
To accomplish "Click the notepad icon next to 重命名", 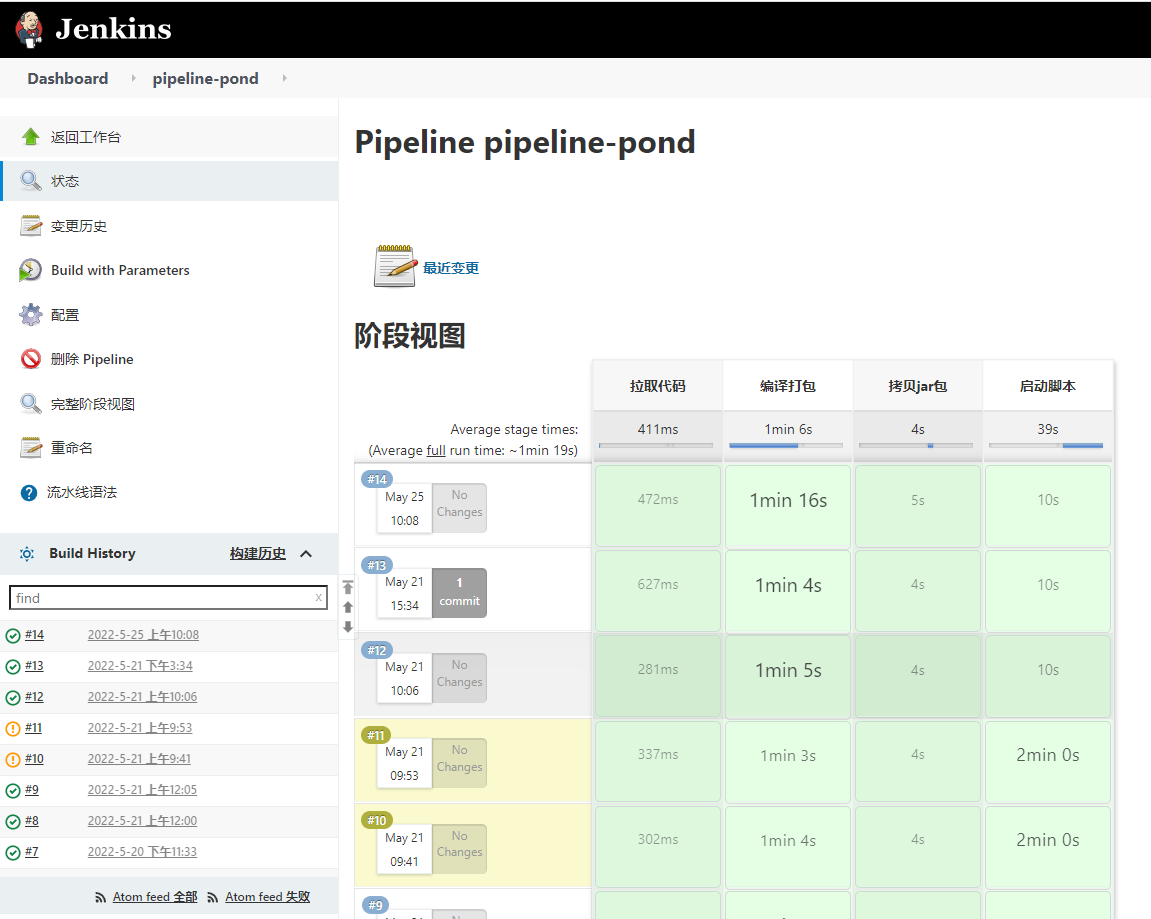I will coord(30,448).
